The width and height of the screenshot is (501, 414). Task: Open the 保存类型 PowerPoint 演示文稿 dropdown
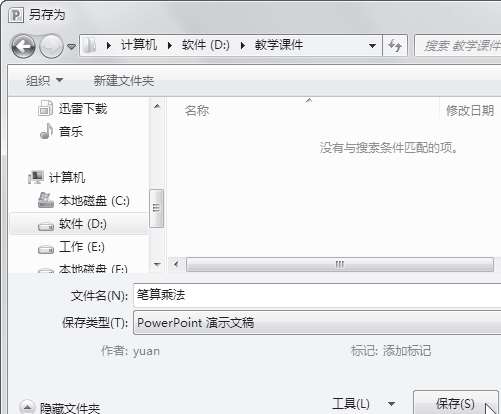click(317, 323)
